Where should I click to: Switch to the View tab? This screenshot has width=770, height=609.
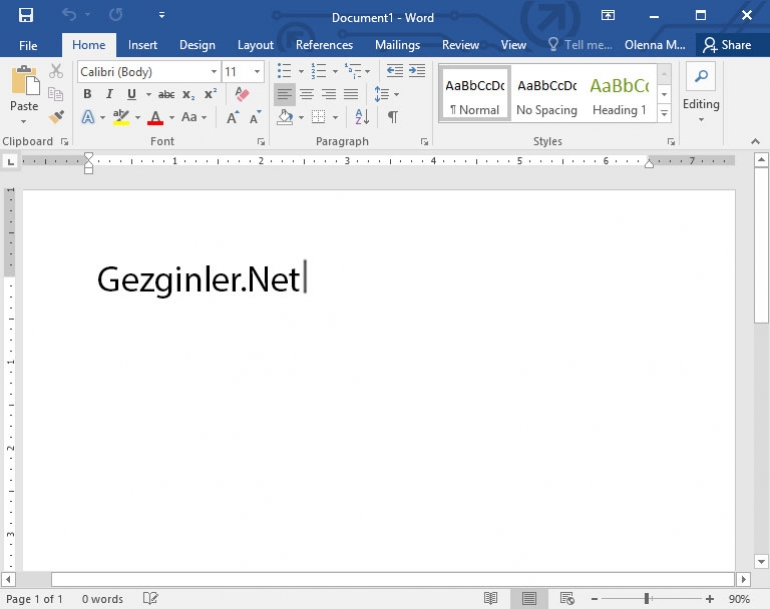click(x=513, y=45)
